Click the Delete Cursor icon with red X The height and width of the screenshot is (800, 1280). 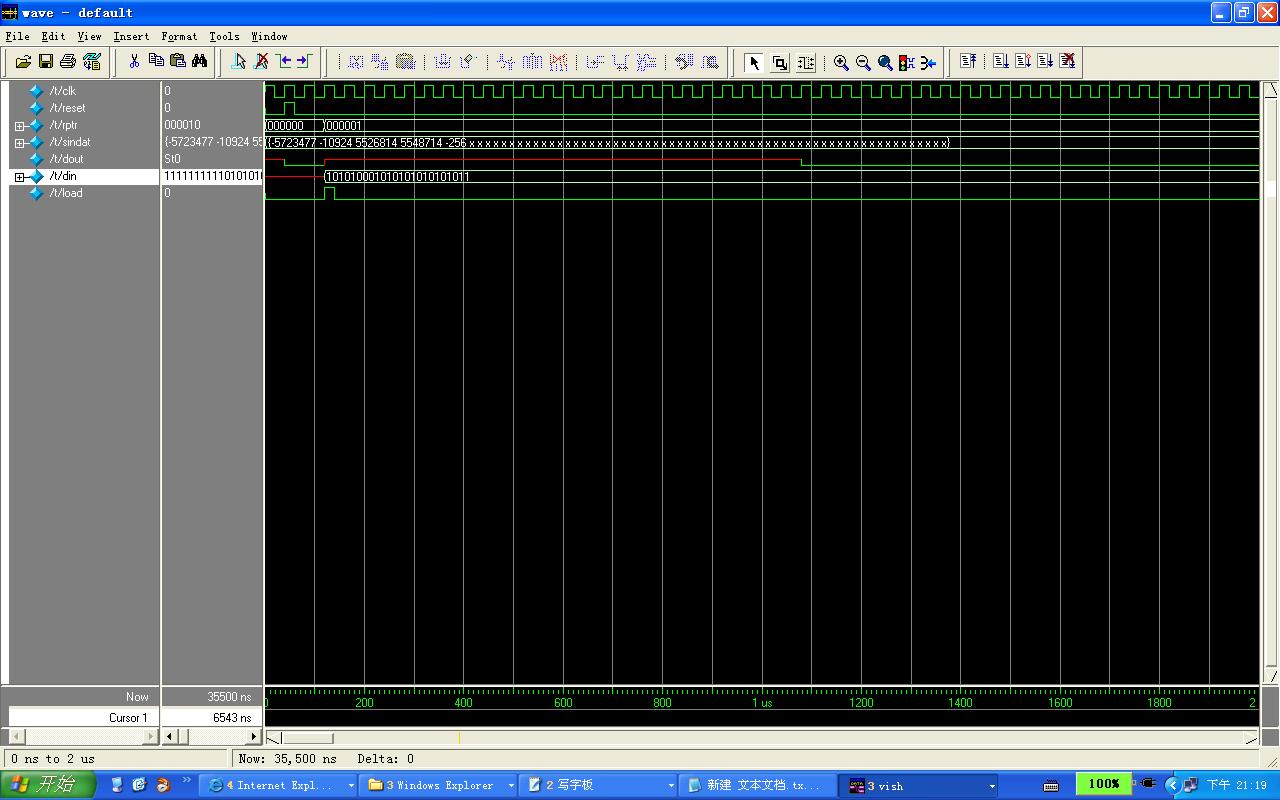(261, 62)
